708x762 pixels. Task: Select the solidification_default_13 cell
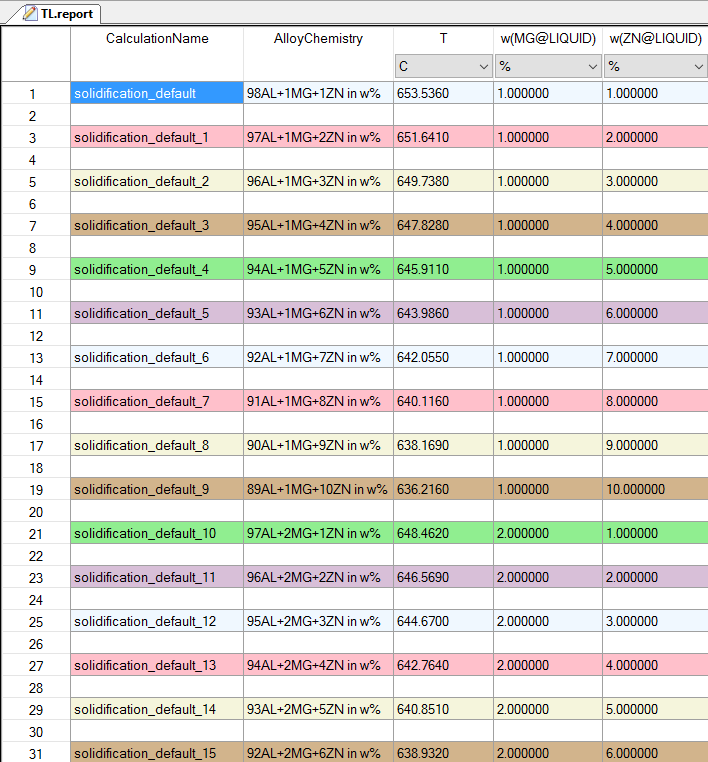click(156, 666)
